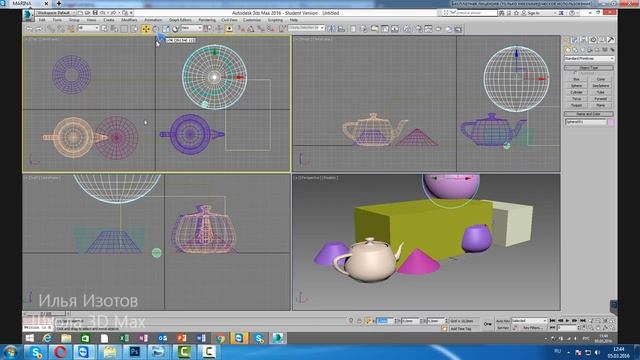Activate the Select and Rotate tool

point(156,29)
